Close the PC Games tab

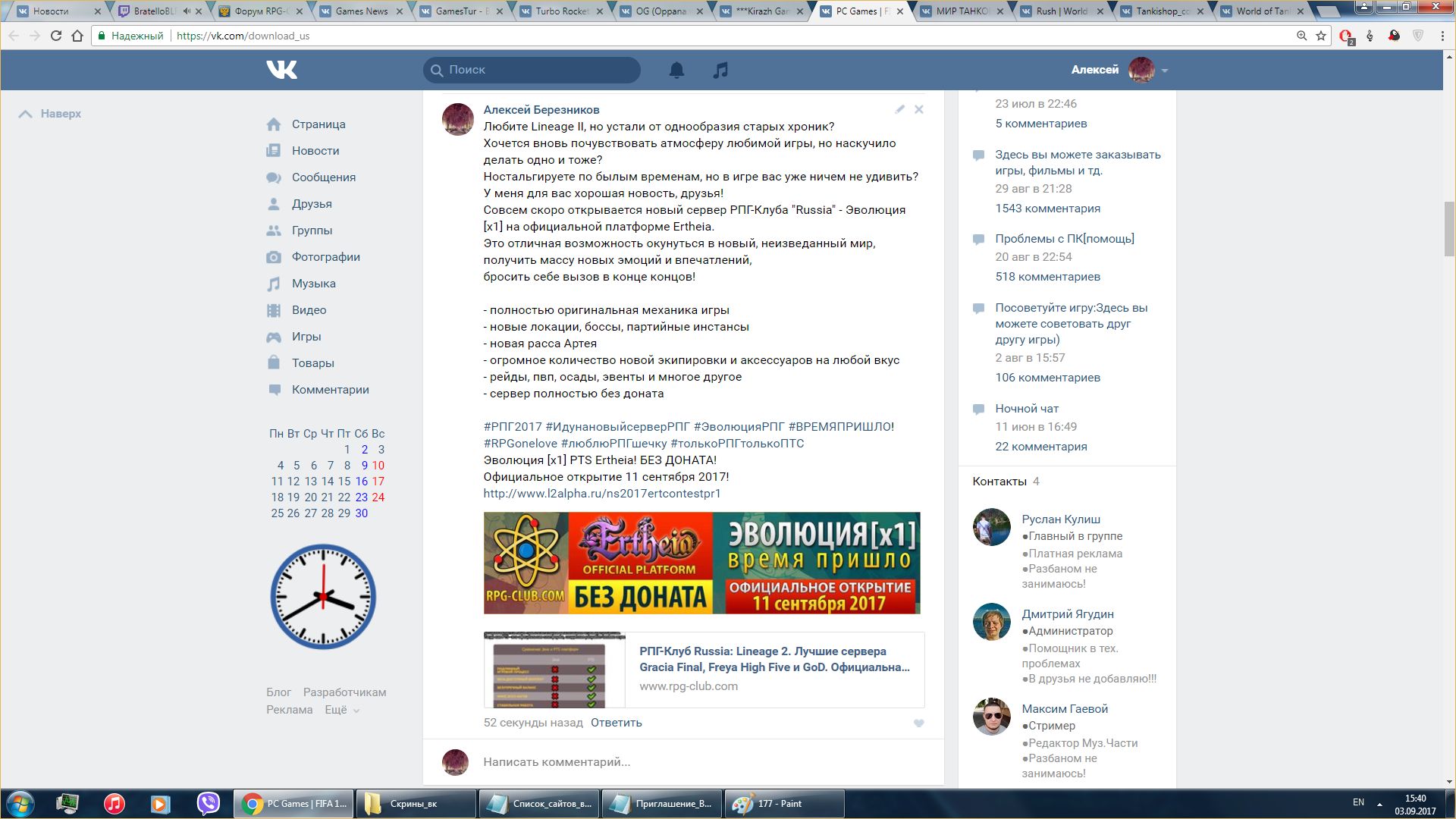pyautogui.click(x=900, y=11)
